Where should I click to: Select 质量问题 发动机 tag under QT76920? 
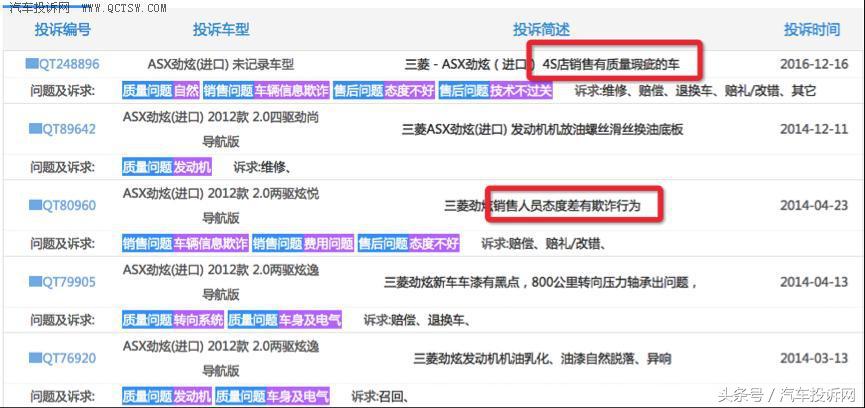tap(167, 396)
